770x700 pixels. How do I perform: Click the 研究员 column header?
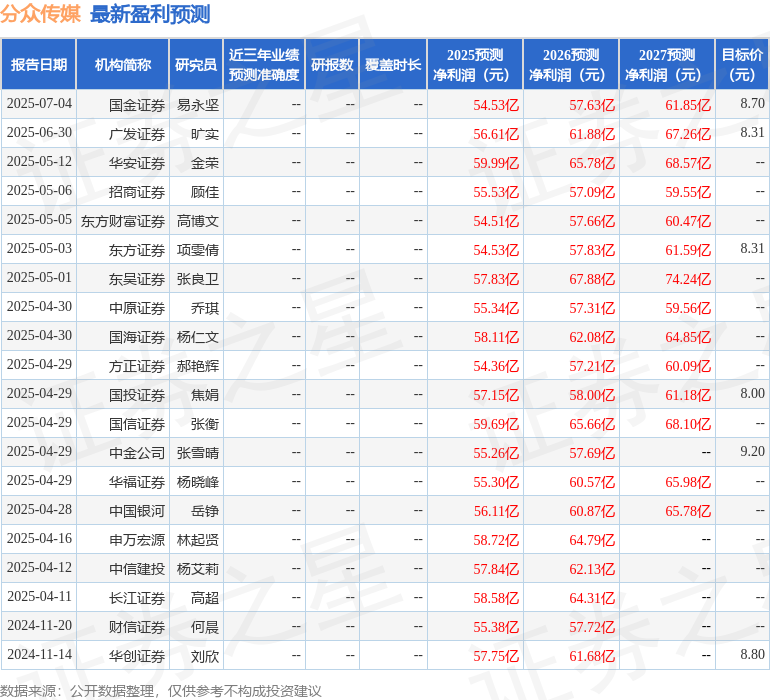(195, 64)
